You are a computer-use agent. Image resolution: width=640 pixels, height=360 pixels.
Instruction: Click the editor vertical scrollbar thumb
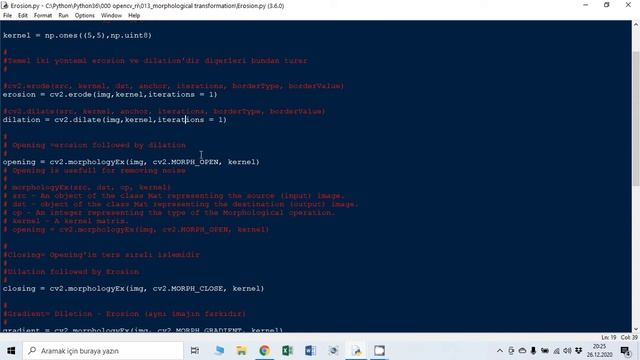(x=636, y=118)
